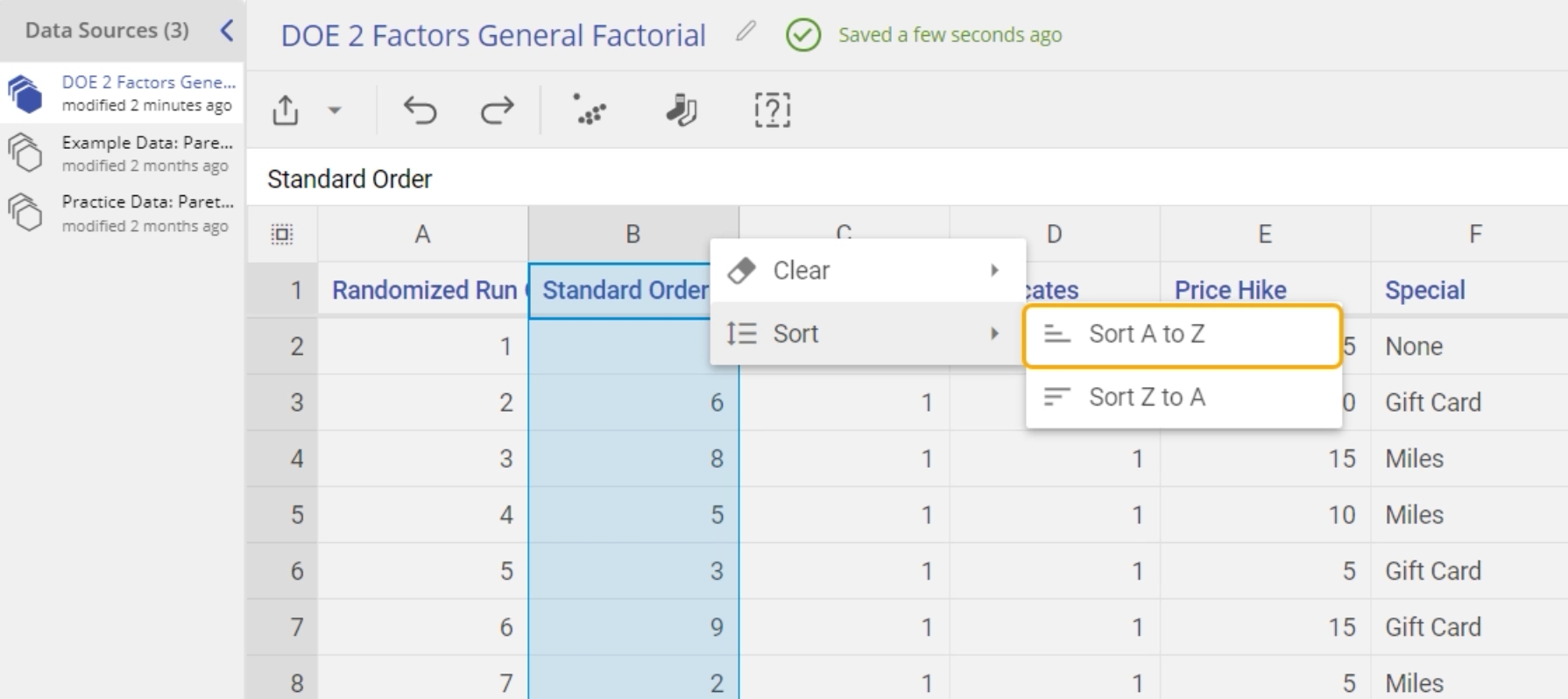Click the bracketed question mark icon
Screen dimensions: 1568x699
[x=772, y=110]
